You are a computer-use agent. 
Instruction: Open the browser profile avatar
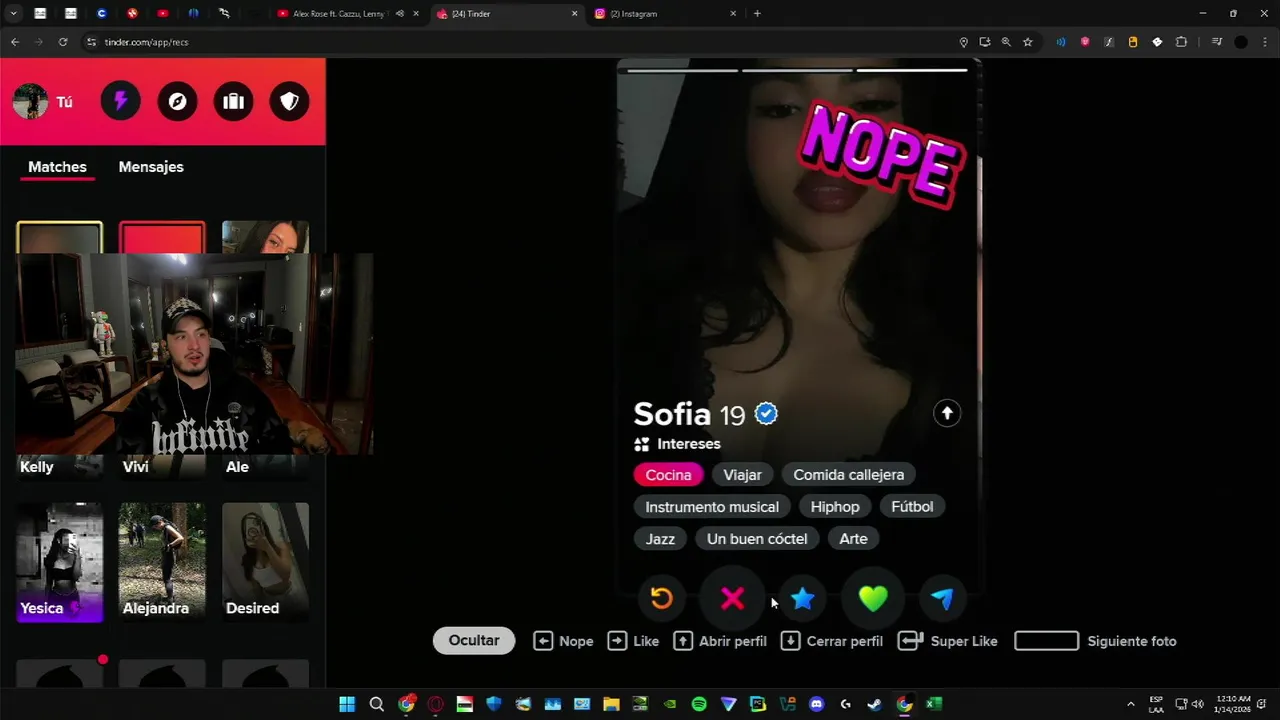(1241, 42)
